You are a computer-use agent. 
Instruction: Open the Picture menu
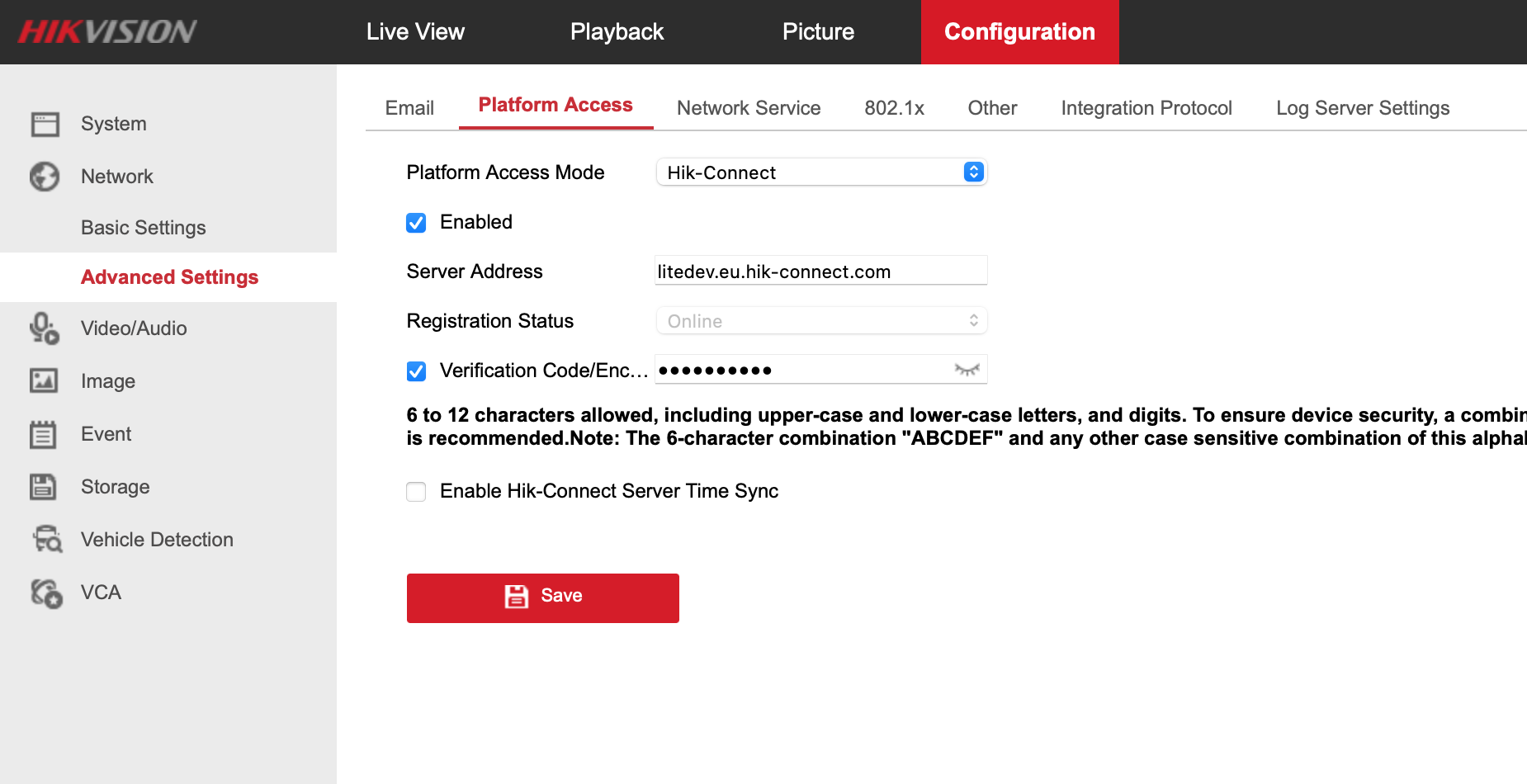818,31
